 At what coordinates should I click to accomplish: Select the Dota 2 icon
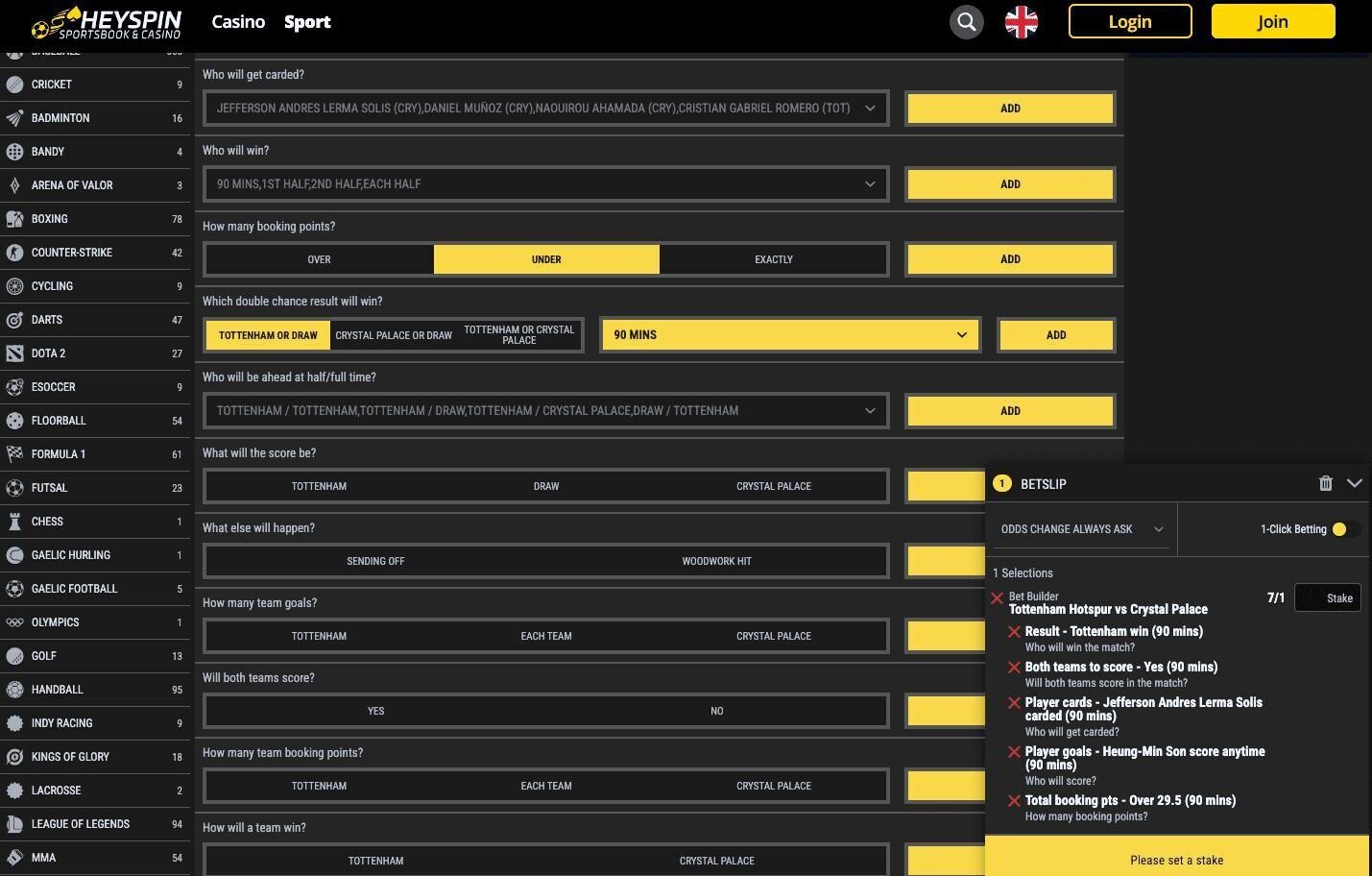point(14,353)
